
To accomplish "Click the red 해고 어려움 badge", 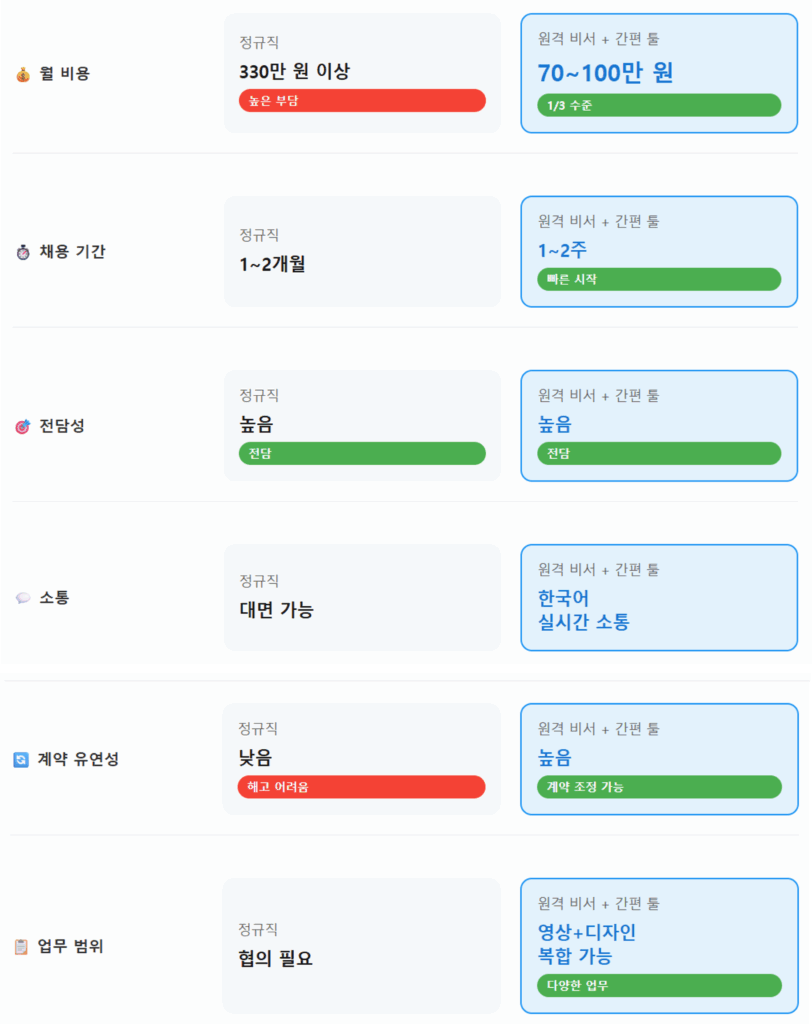I will click(x=361, y=787).
